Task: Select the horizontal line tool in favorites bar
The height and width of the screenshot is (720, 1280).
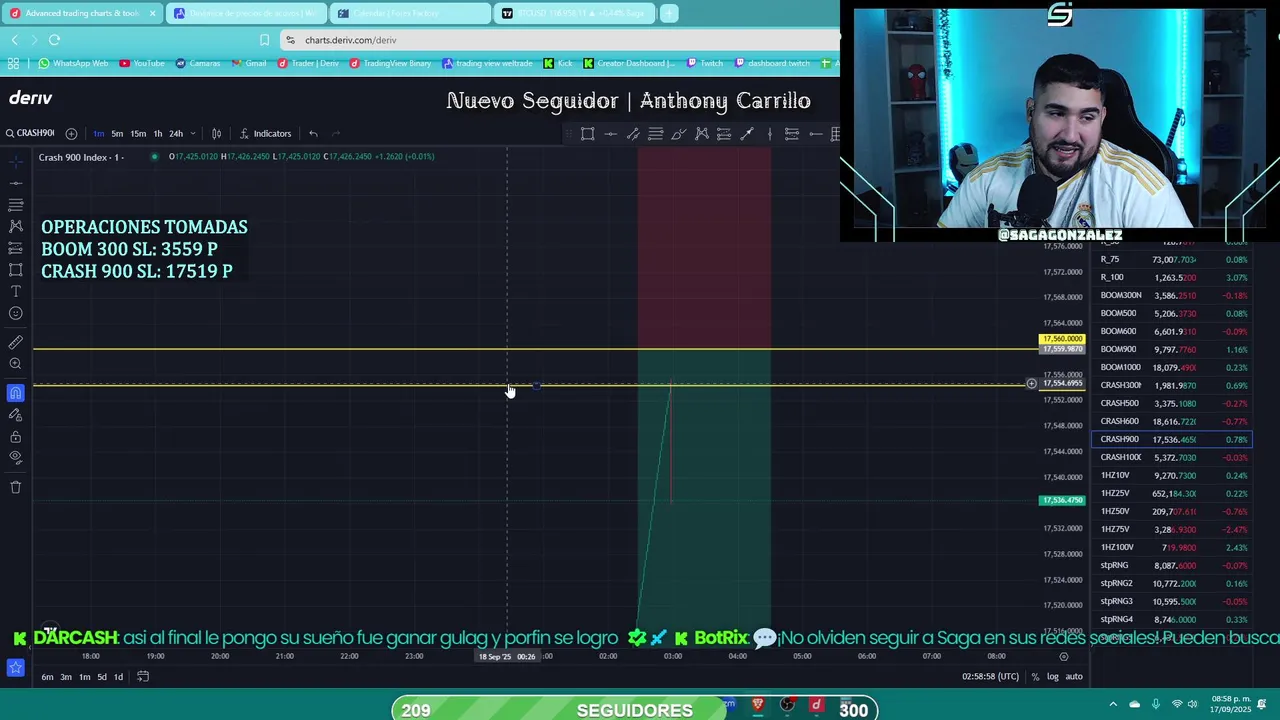Action: [x=611, y=133]
